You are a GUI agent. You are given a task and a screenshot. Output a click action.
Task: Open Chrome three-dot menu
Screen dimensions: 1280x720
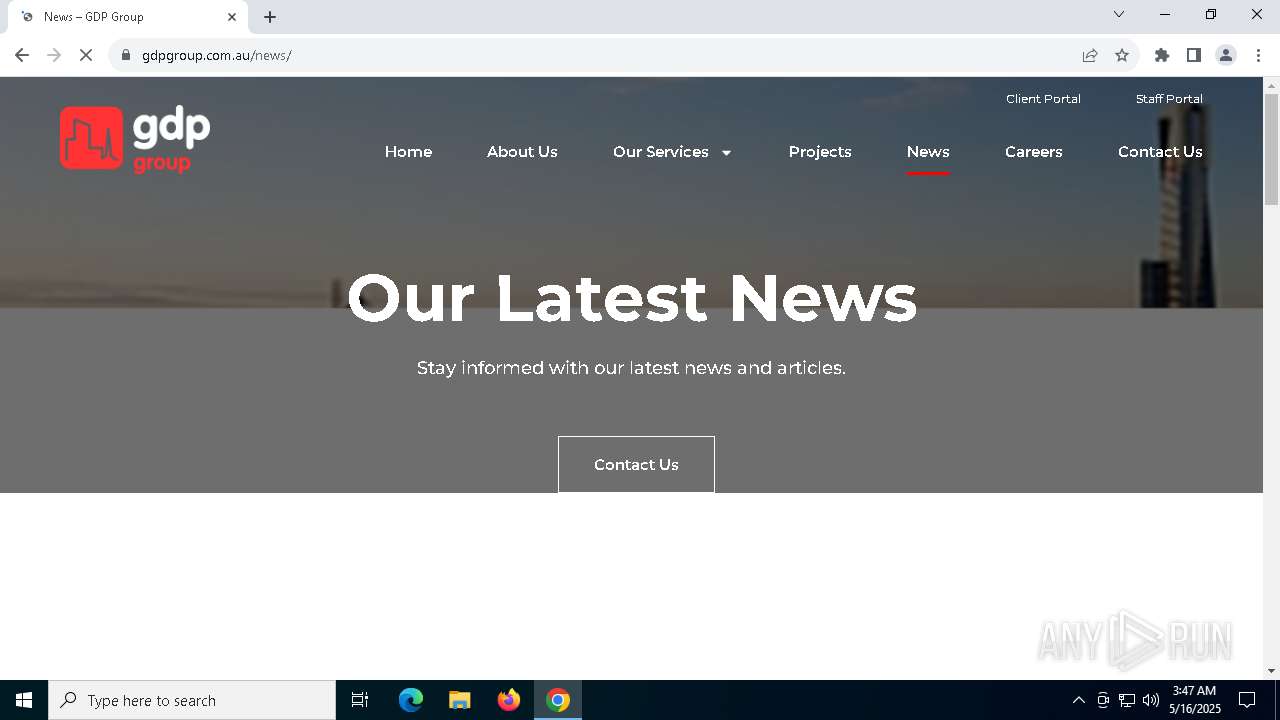[1258, 55]
